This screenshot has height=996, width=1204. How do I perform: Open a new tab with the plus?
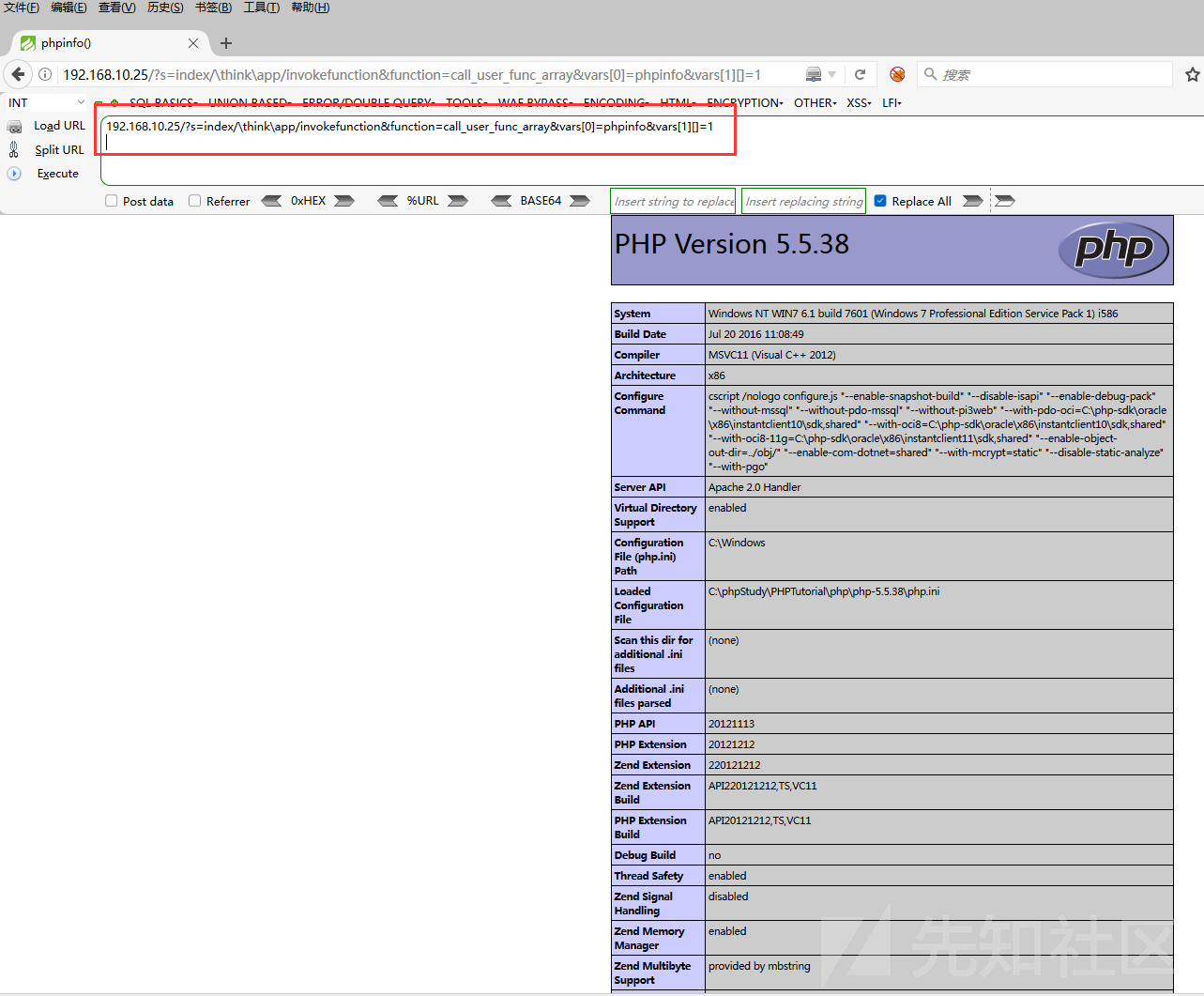coord(226,43)
